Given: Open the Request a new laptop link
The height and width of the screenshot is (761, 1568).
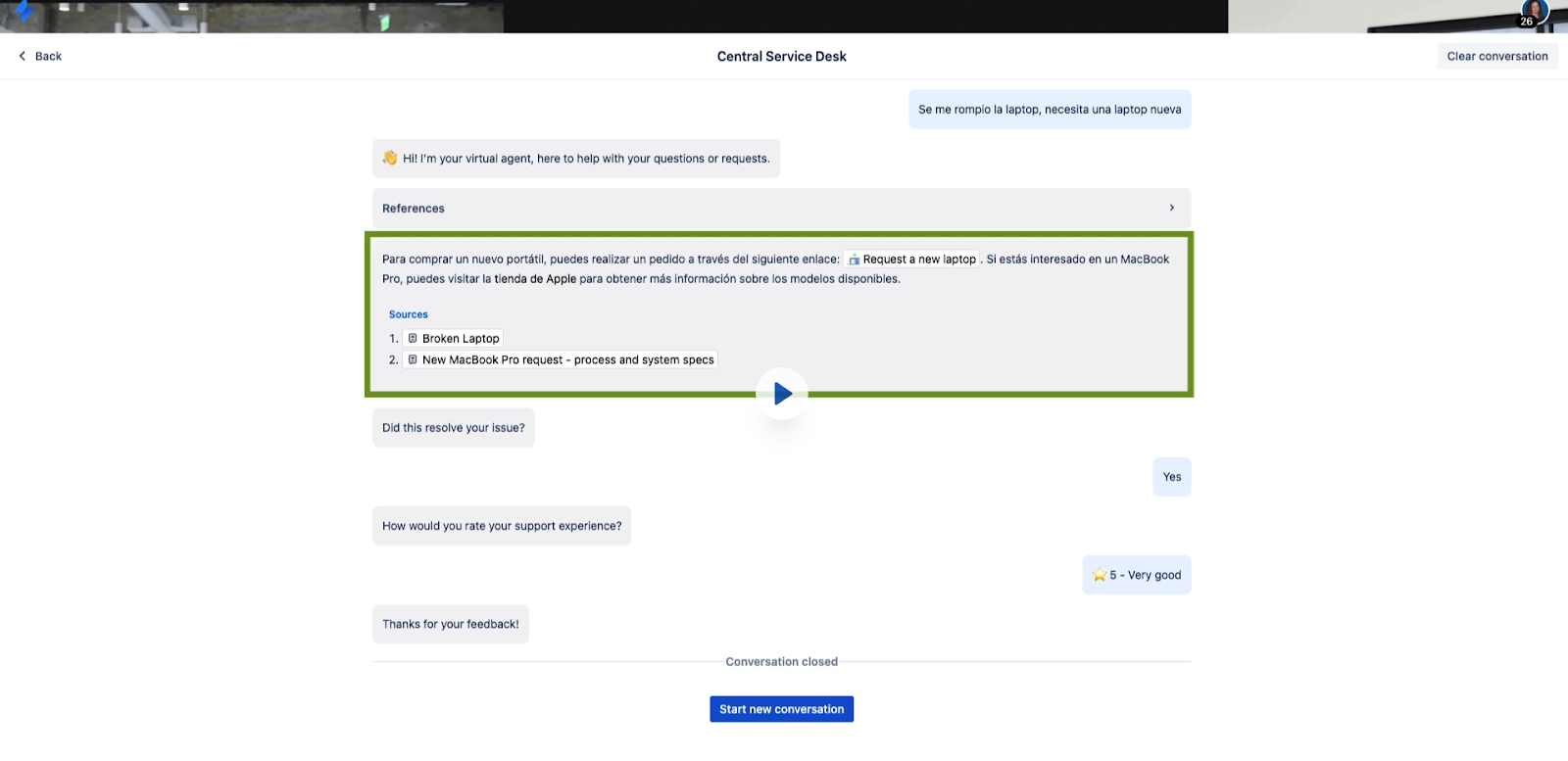Looking at the screenshot, I should 918,260.
